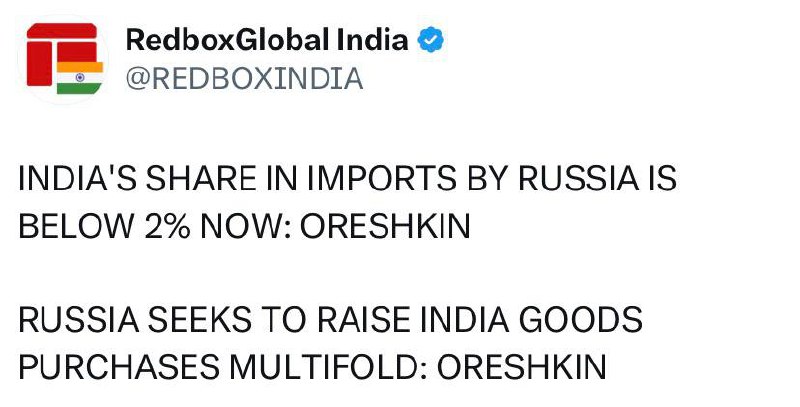The image size is (800, 407).
Task: Click the blue verified badge
Action: coord(431,41)
